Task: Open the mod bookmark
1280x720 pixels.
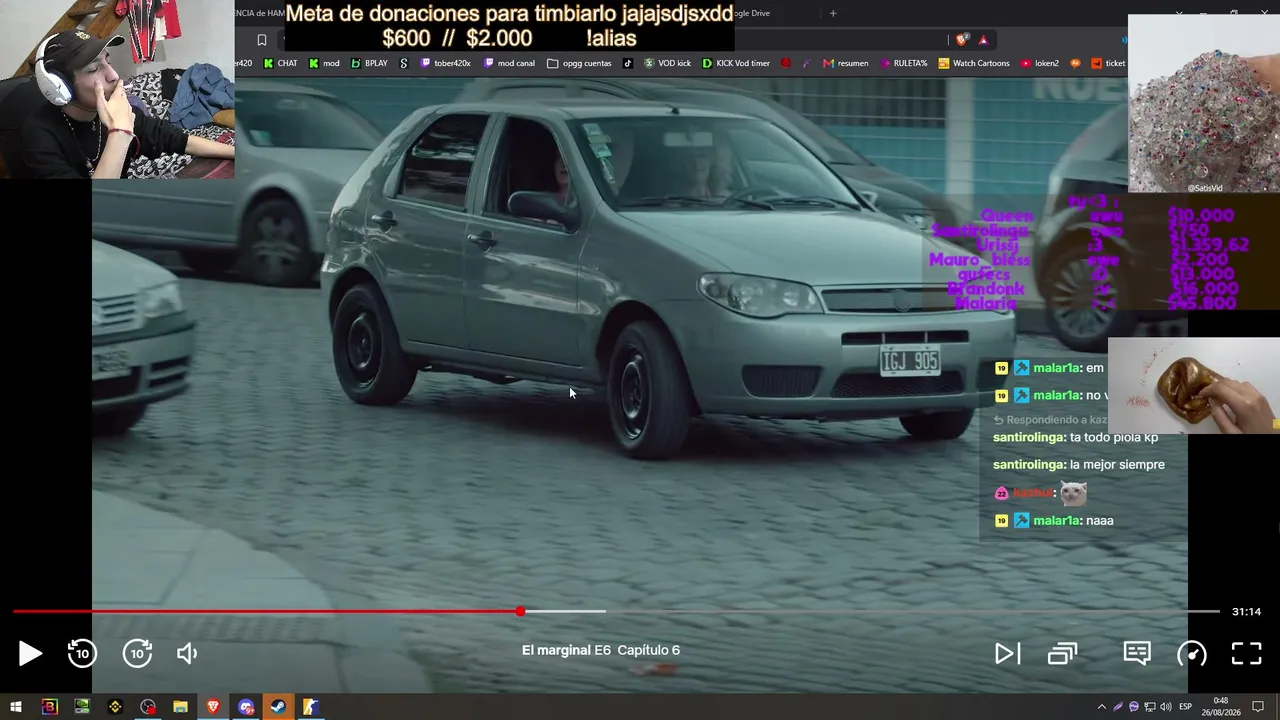Action: (x=323, y=63)
